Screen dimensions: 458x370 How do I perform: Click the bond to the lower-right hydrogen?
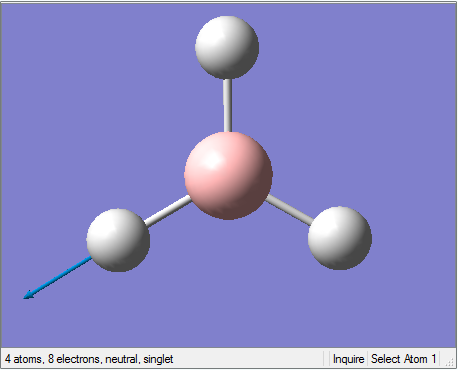coord(289,209)
